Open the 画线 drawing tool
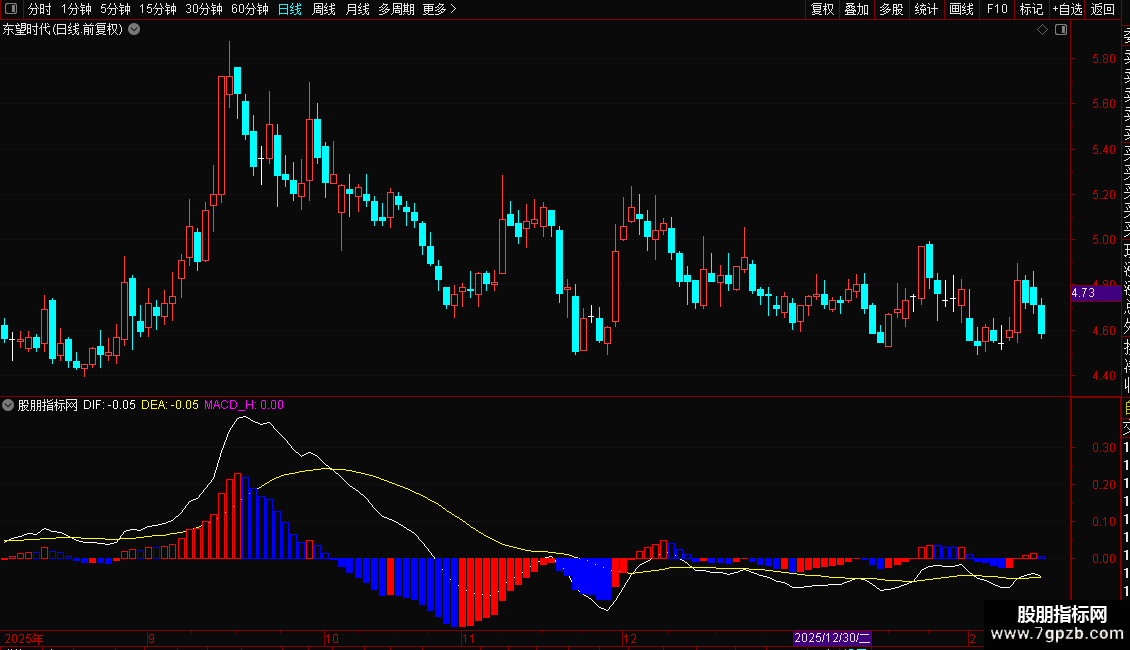This screenshot has width=1130, height=650. [x=961, y=9]
